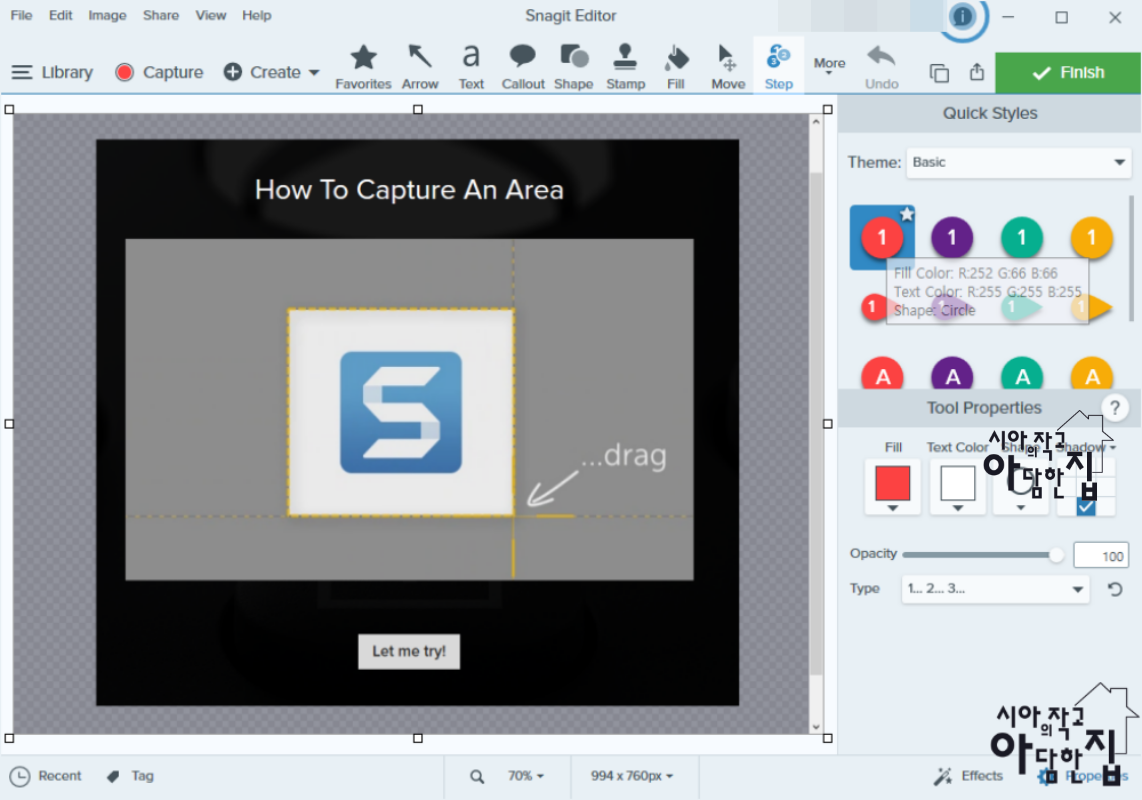Click the Opacity slider handle

point(1056,555)
